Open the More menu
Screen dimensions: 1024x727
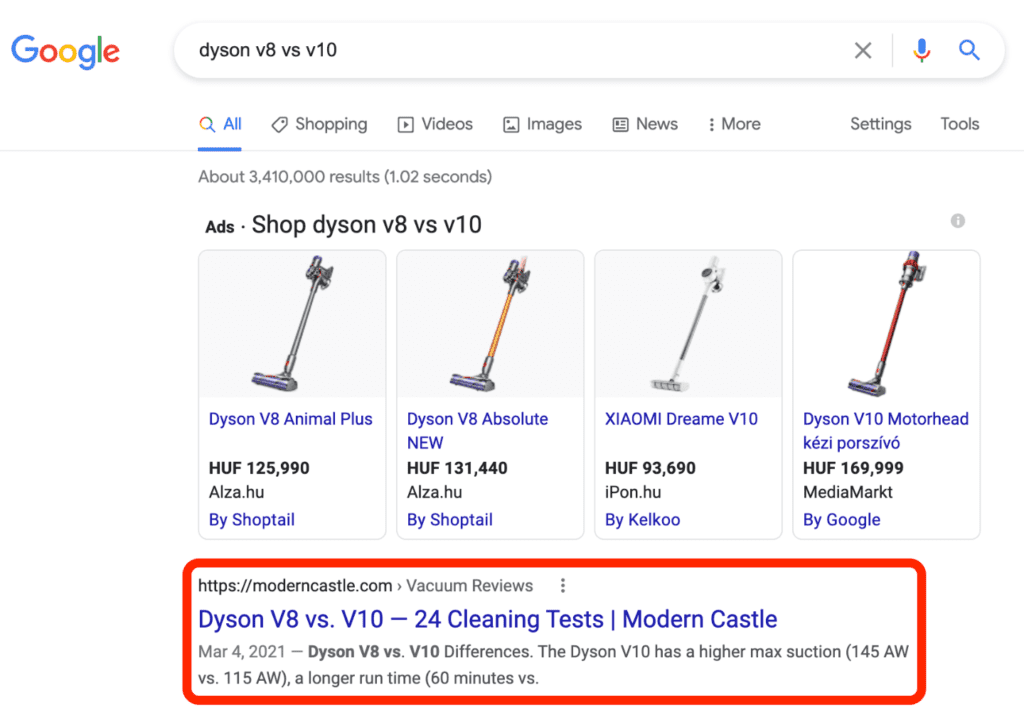[x=735, y=124]
